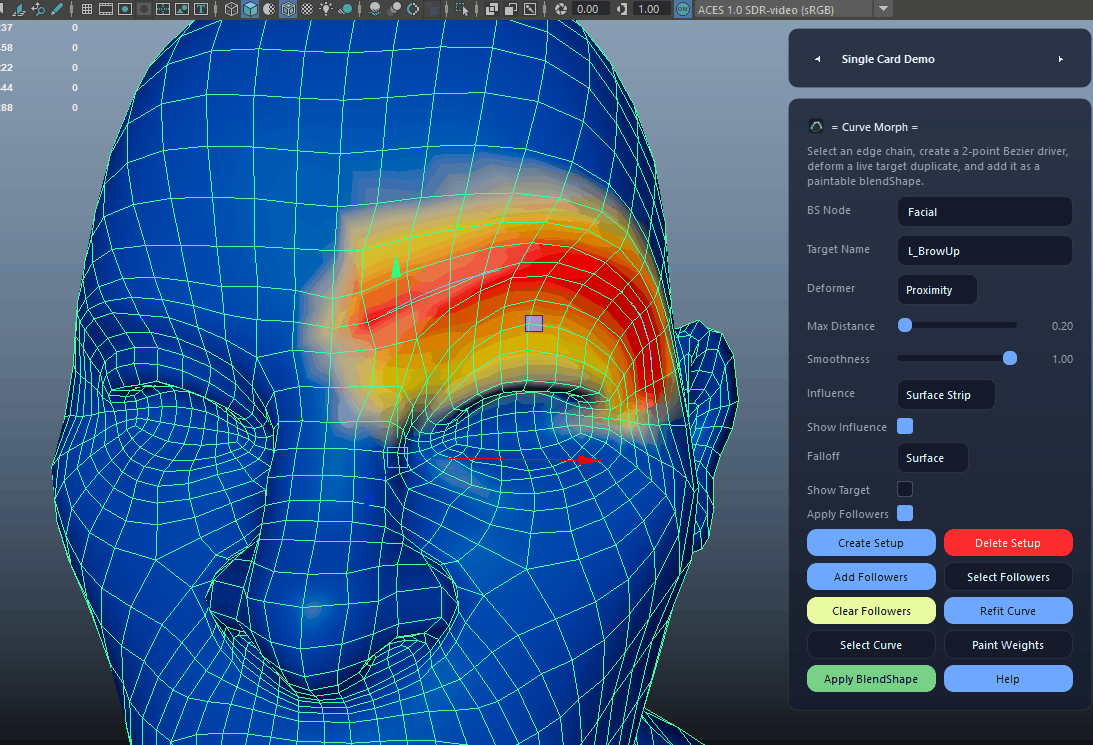The image size is (1093, 745).
Task: Toggle use default material icon
Action: (x=269, y=9)
